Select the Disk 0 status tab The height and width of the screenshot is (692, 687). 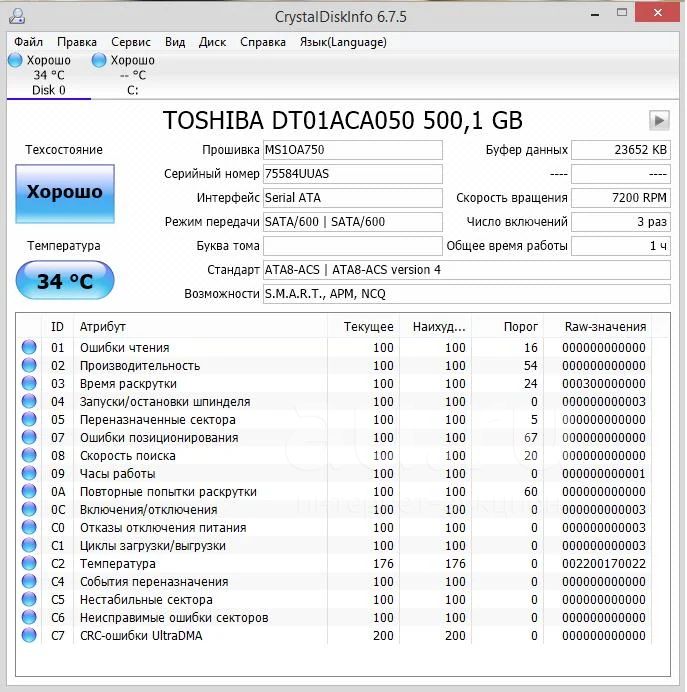pos(49,75)
